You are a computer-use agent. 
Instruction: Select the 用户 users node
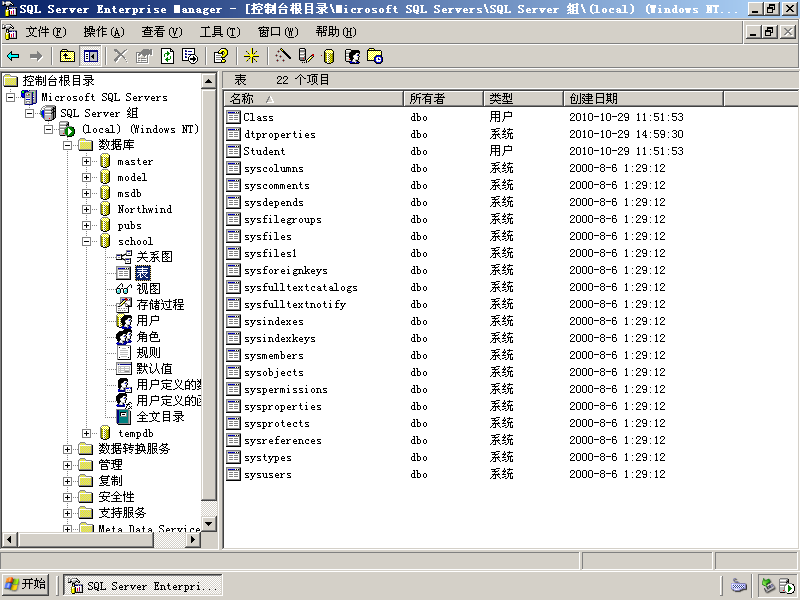click(147, 321)
